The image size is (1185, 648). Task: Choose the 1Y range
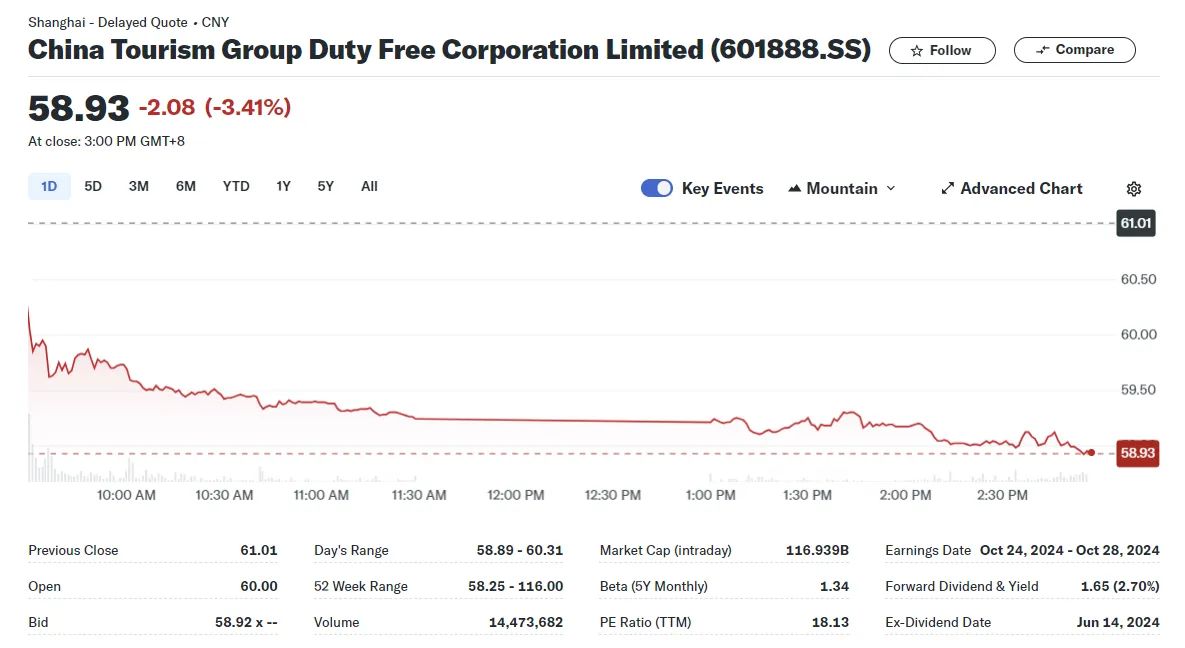(x=283, y=186)
